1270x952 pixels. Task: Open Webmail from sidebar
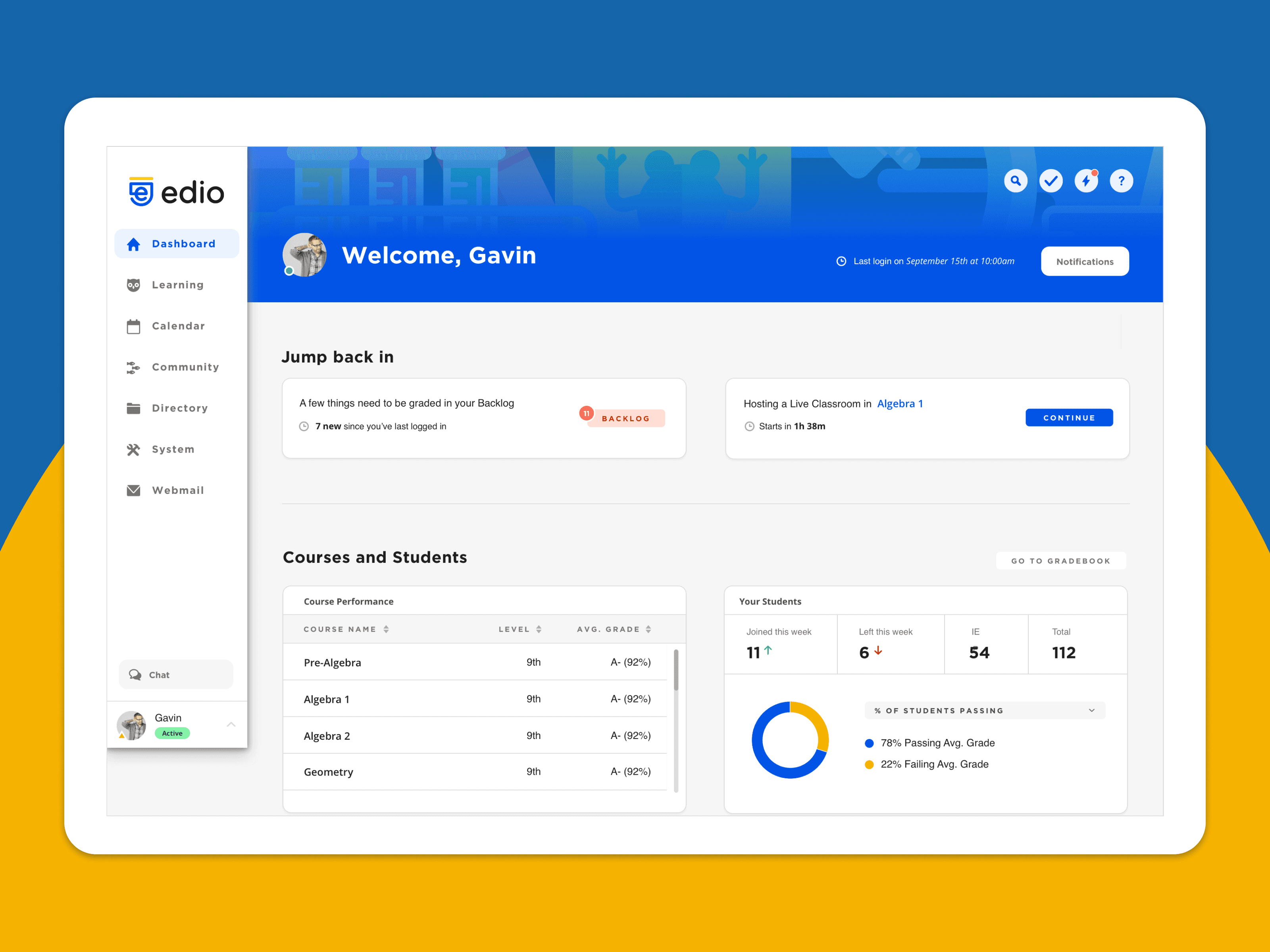coord(175,490)
